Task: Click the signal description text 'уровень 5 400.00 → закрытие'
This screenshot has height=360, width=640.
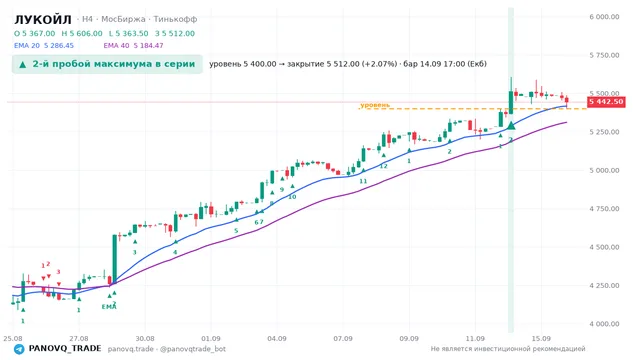Action: tap(268, 64)
